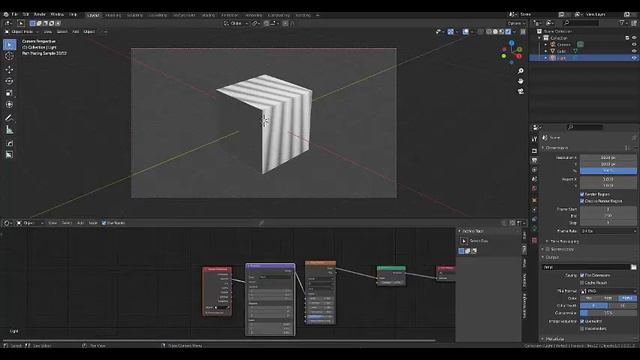This screenshot has height=360, width=640.
Task: Open the File Format PNG dropdown
Action: pyautogui.click(x=608, y=291)
